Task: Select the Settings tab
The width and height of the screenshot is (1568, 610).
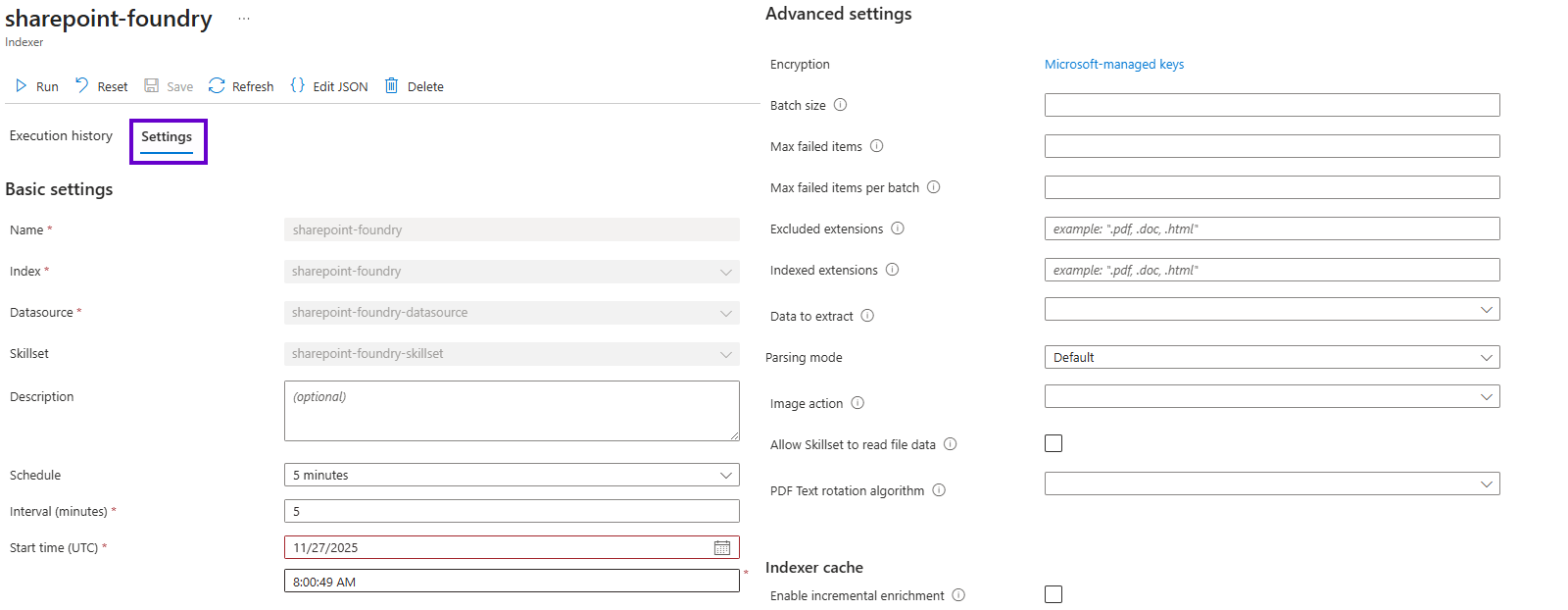Action: coord(167,137)
